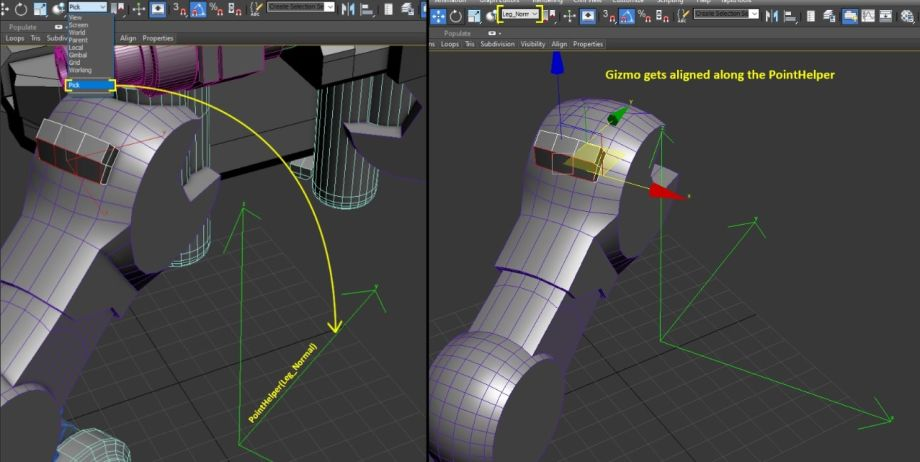The height and width of the screenshot is (462, 920).
Task: Open Edit Named Selection Sets in left panel
Action: coord(256,9)
